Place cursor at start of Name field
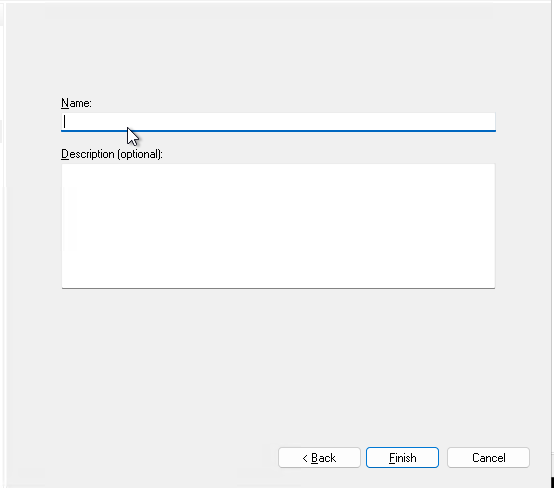Screen dimensions: 554x488 pos(65,122)
